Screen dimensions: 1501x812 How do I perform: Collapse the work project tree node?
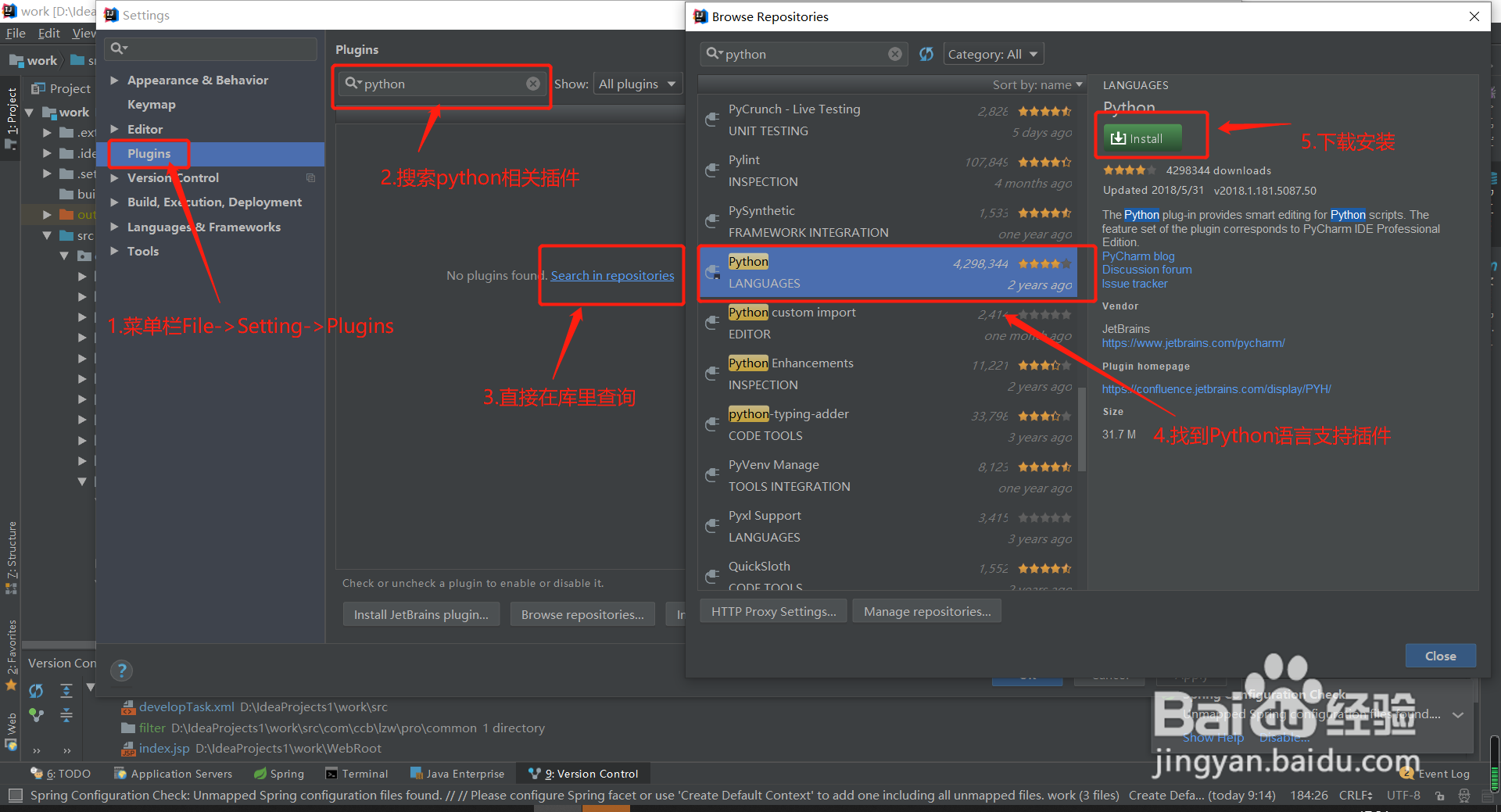[x=30, y=113]
